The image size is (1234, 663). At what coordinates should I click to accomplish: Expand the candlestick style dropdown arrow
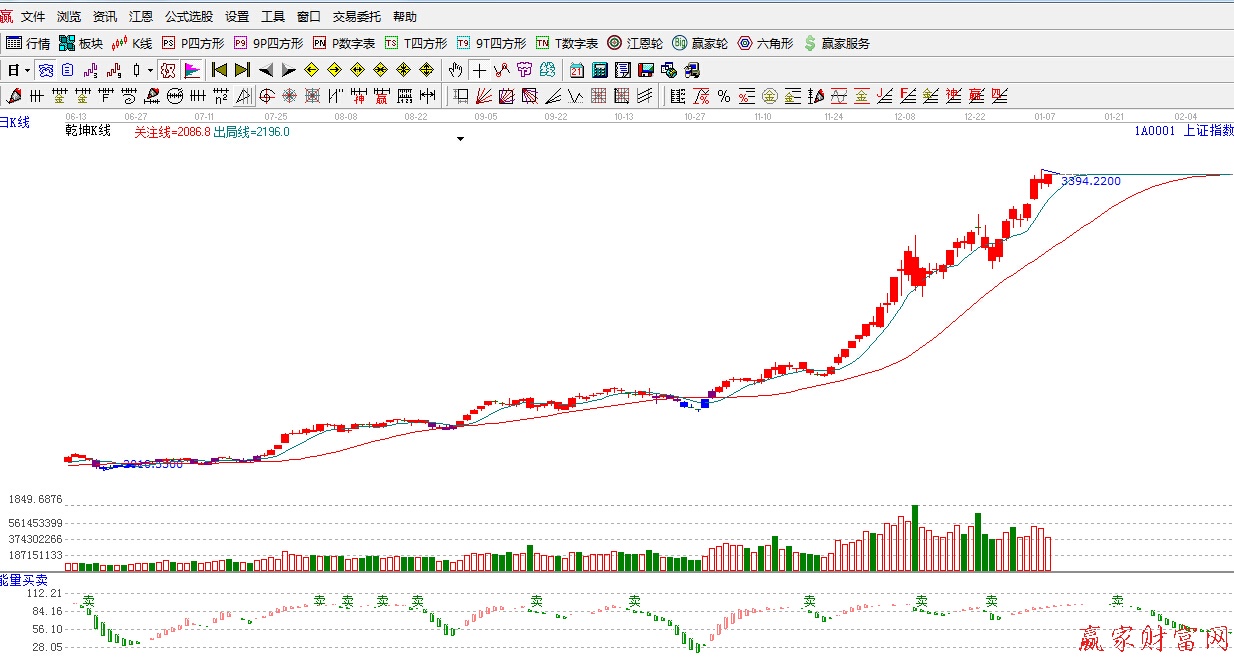(x=150, y=70)
